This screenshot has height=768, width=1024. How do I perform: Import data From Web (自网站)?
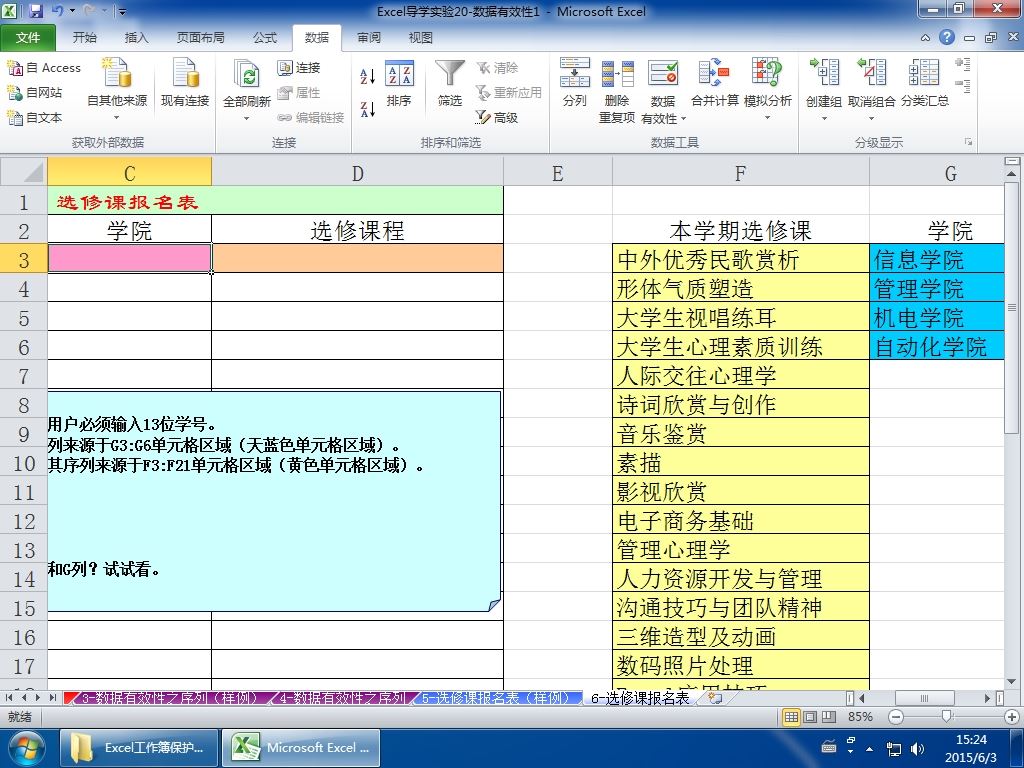click(35, 93)
